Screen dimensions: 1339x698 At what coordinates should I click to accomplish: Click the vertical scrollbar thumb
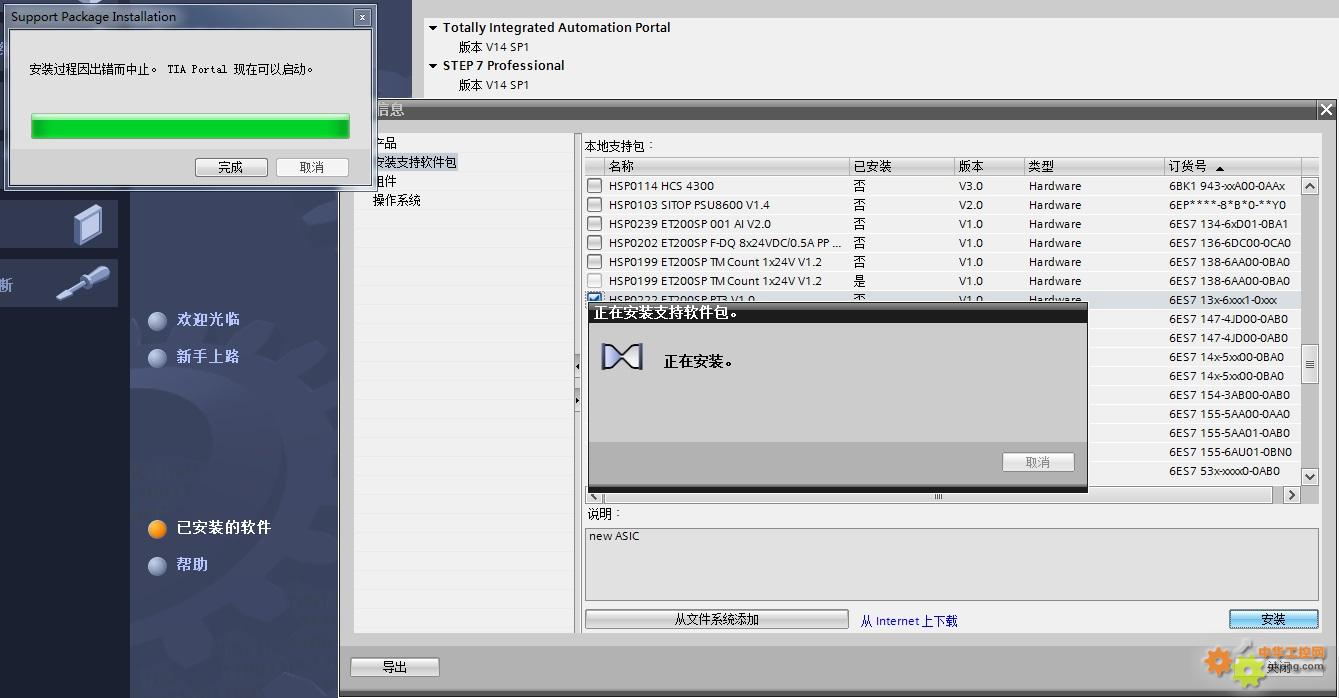pos(1309,365)
